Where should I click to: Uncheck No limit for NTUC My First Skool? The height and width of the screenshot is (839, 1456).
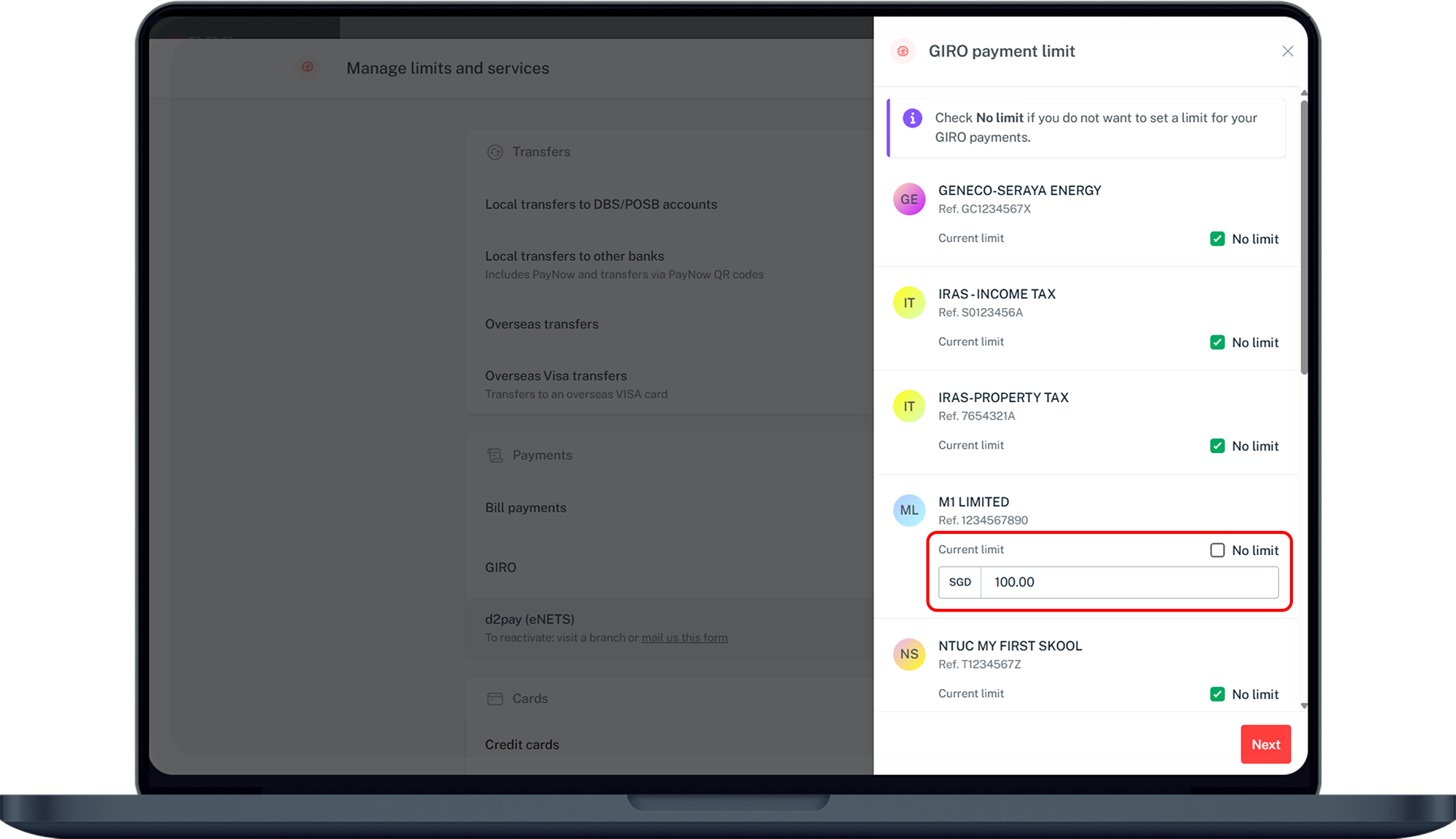pyautogui.click(x=1217, y=694)
